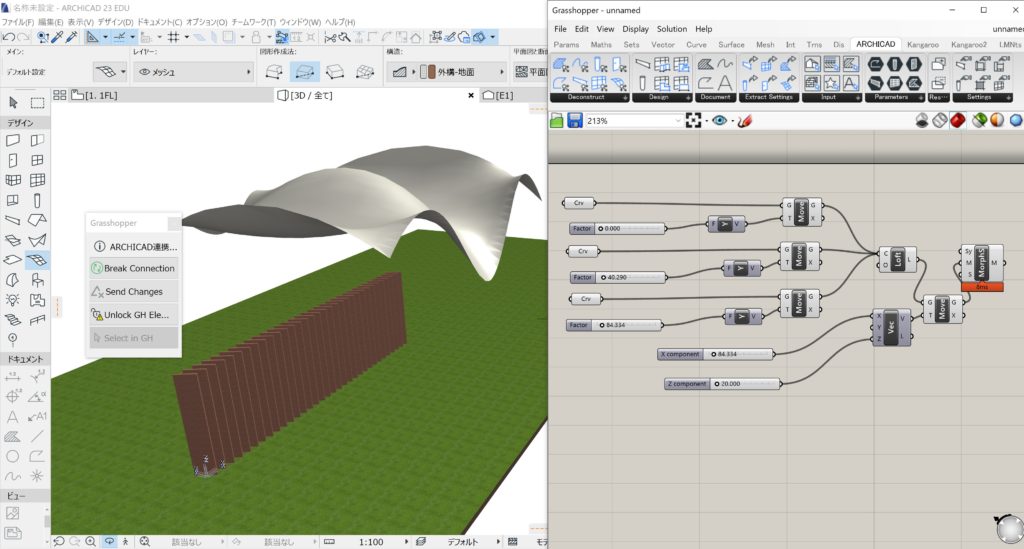Click the scissors trim icon in ARCHICAD toolbar

330,37
